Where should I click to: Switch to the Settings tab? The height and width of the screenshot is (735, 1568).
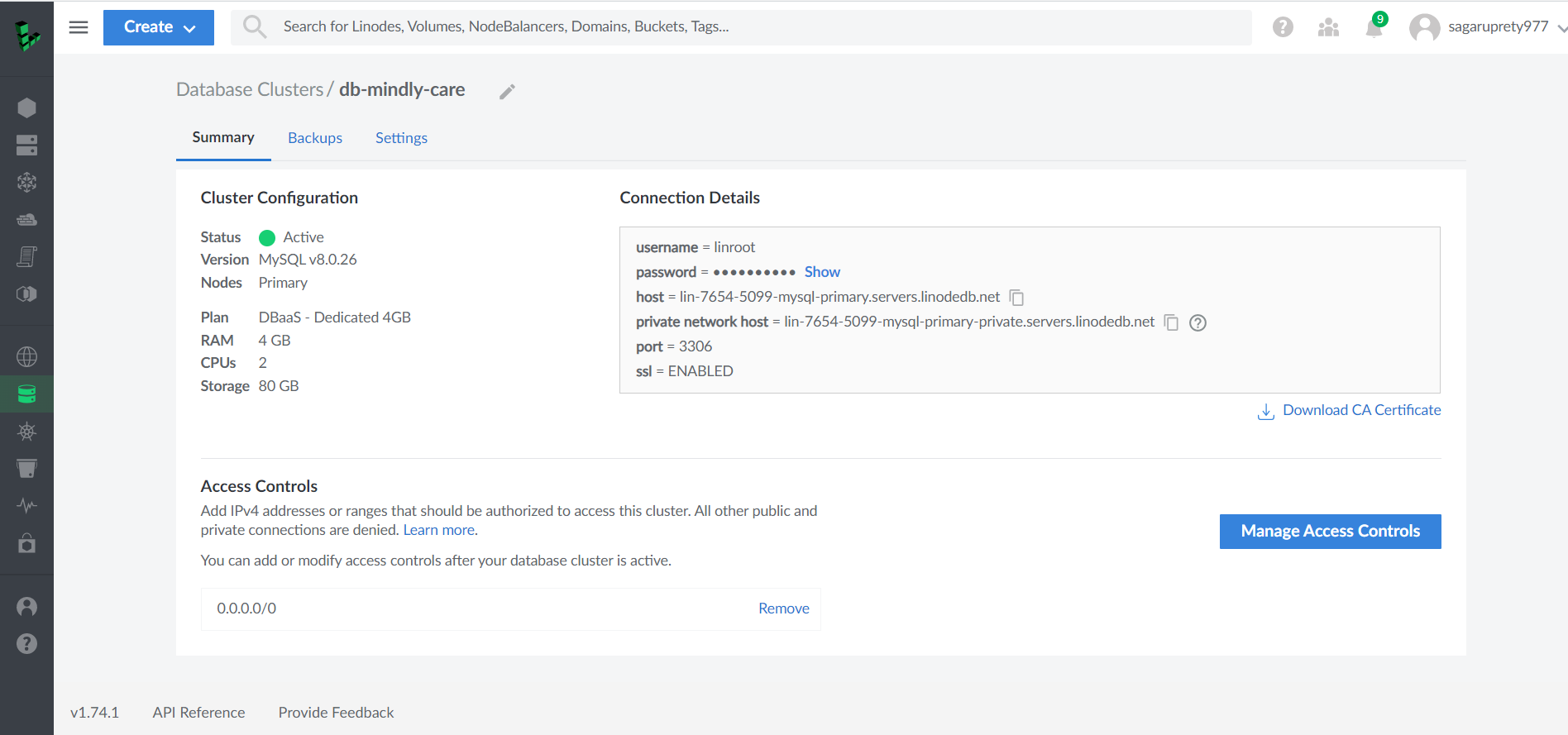[401, 138]
